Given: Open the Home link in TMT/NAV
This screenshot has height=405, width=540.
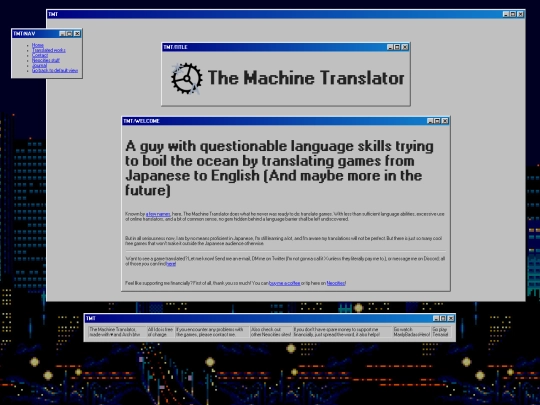Looking at the screenshot, I should [x=38, y=45].
